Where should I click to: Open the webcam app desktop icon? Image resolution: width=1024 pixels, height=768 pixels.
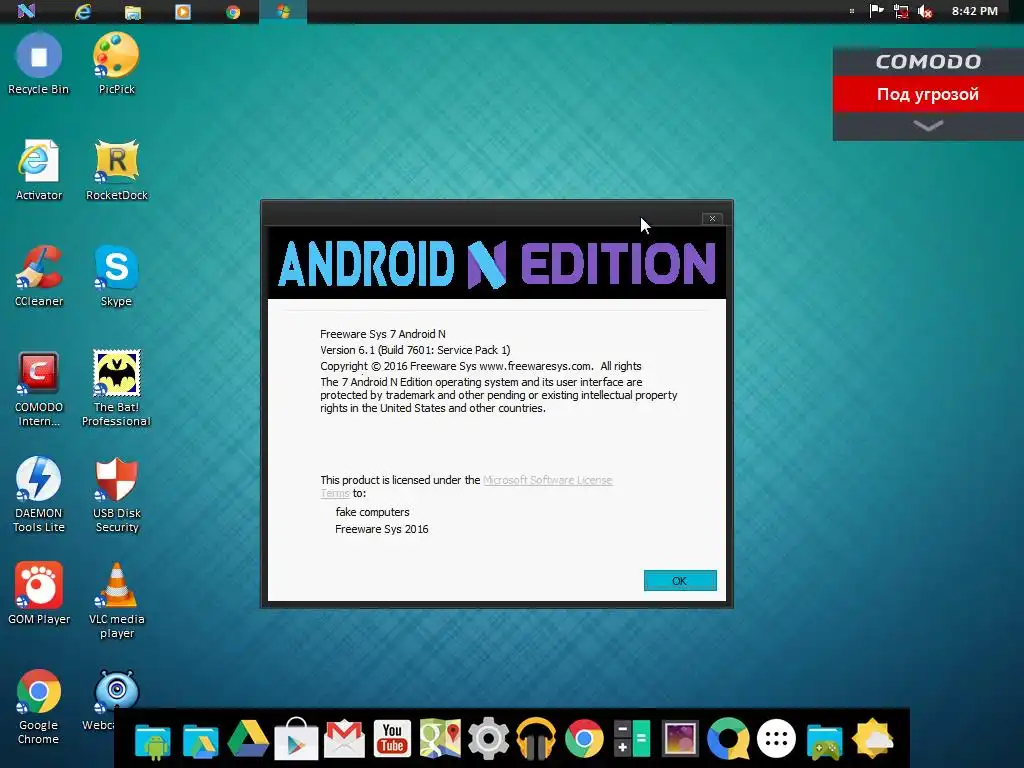coord(116,692)
